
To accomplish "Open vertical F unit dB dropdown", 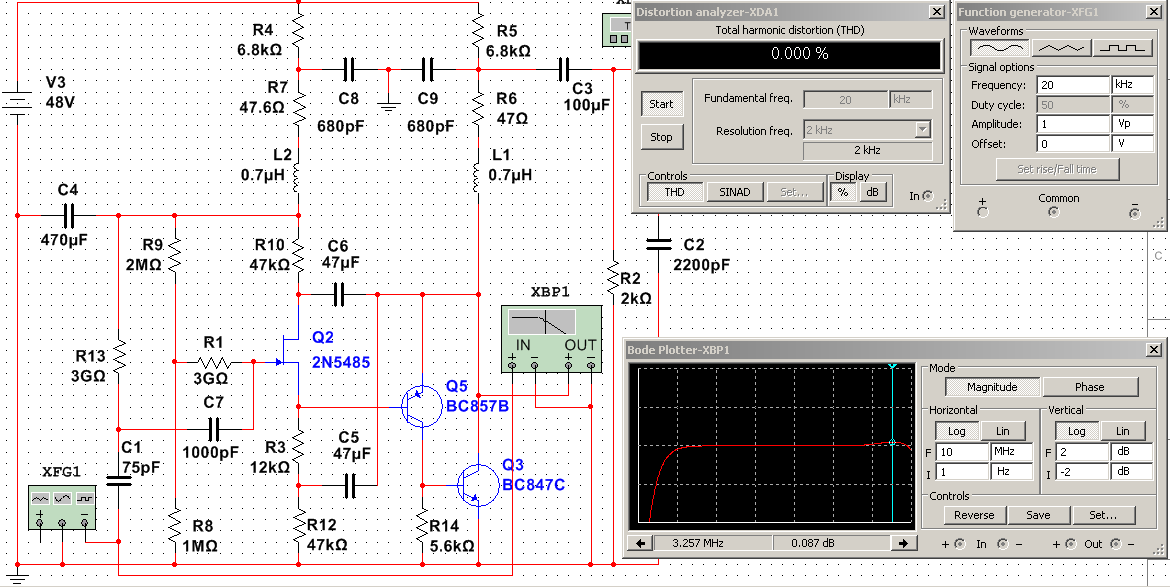I will click(x=1131, y=451).
